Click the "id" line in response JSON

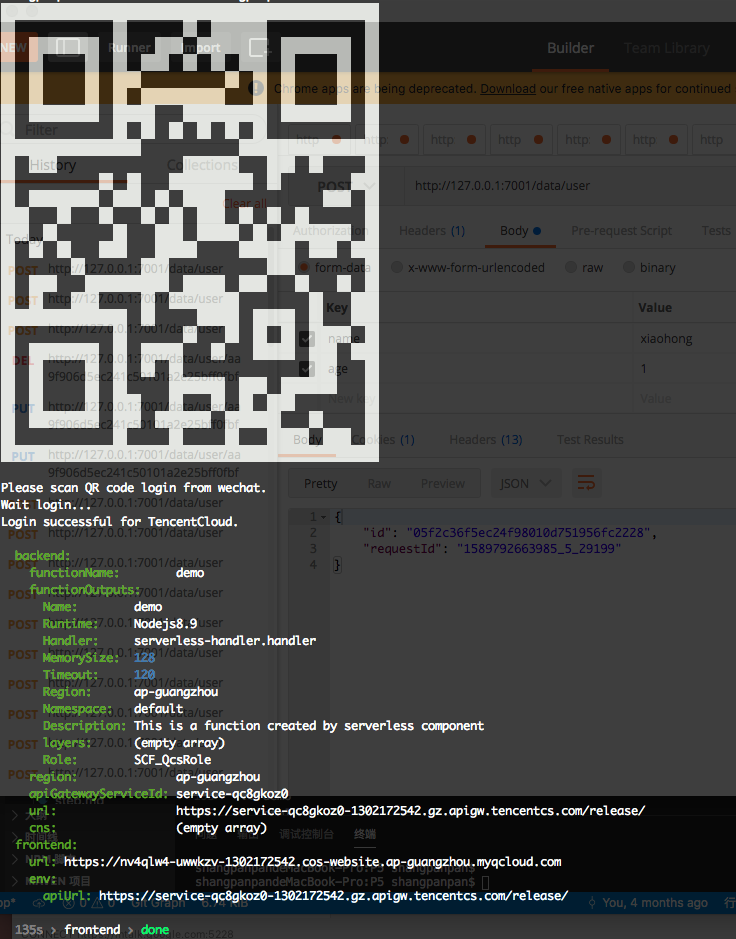pos(510,533)
